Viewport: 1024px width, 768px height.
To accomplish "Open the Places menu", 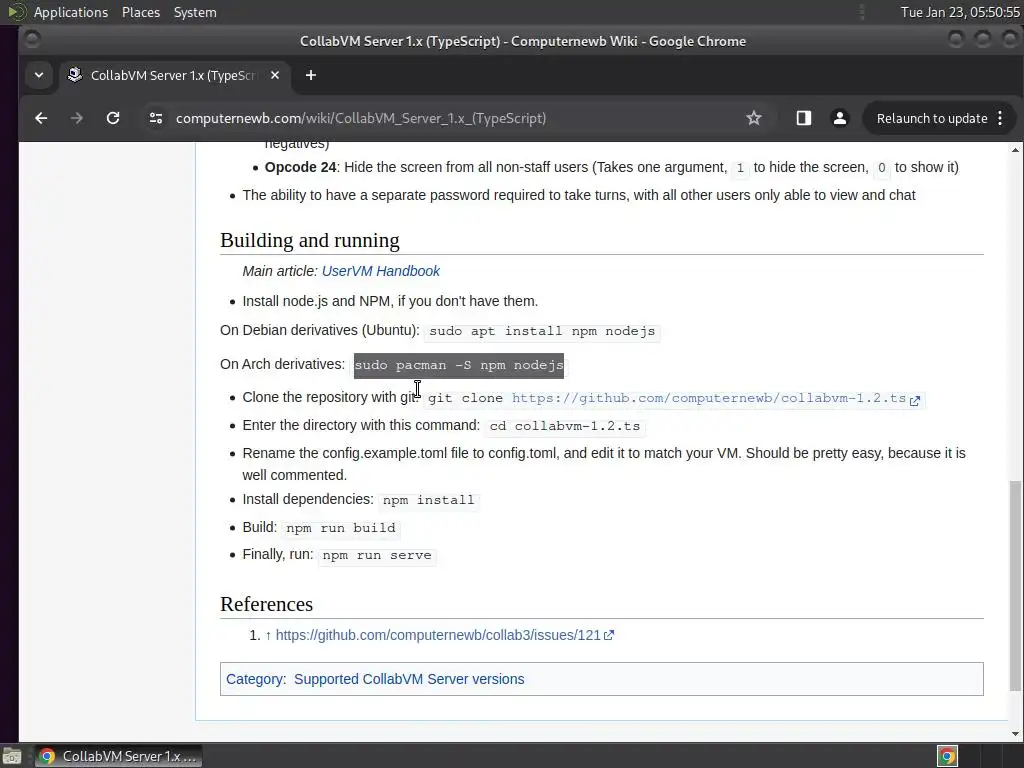I will tap(140, 12).
